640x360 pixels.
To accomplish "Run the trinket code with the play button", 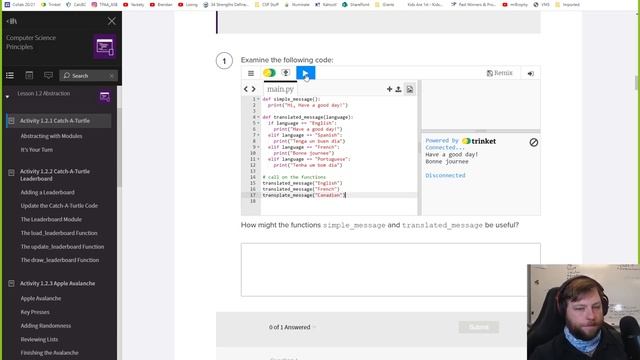I will tap(305, 73).
